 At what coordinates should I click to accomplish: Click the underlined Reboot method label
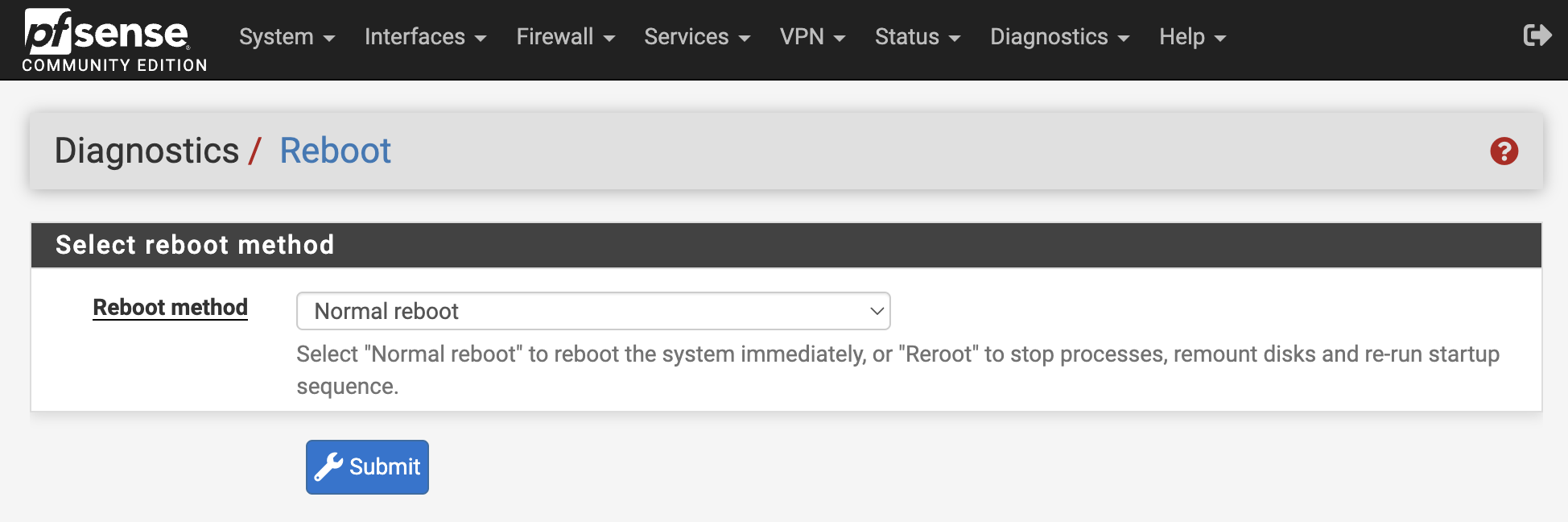[170, 308]
